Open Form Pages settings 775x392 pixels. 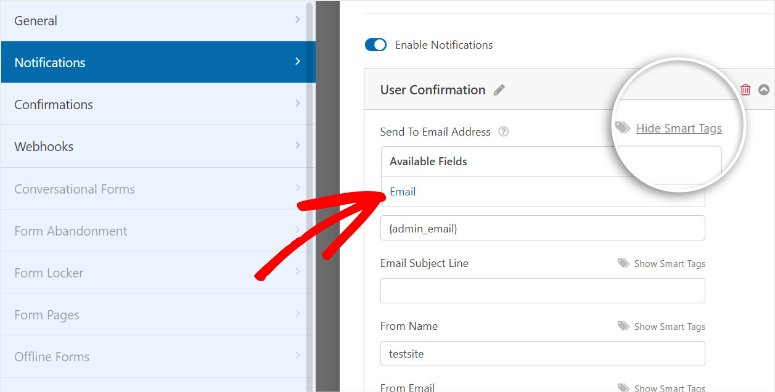coord(158,315)
